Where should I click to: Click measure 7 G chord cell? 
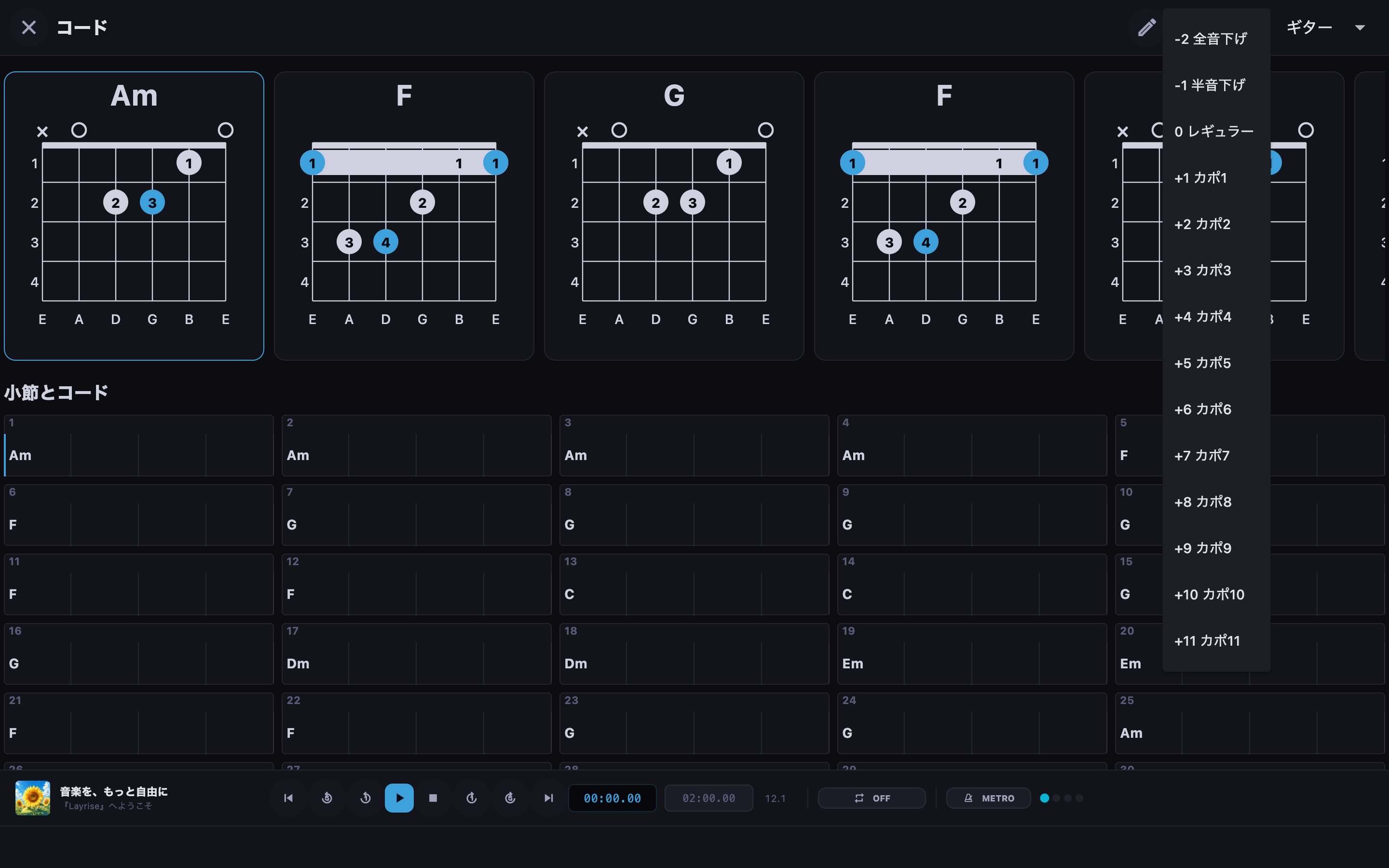click(417, 515)
